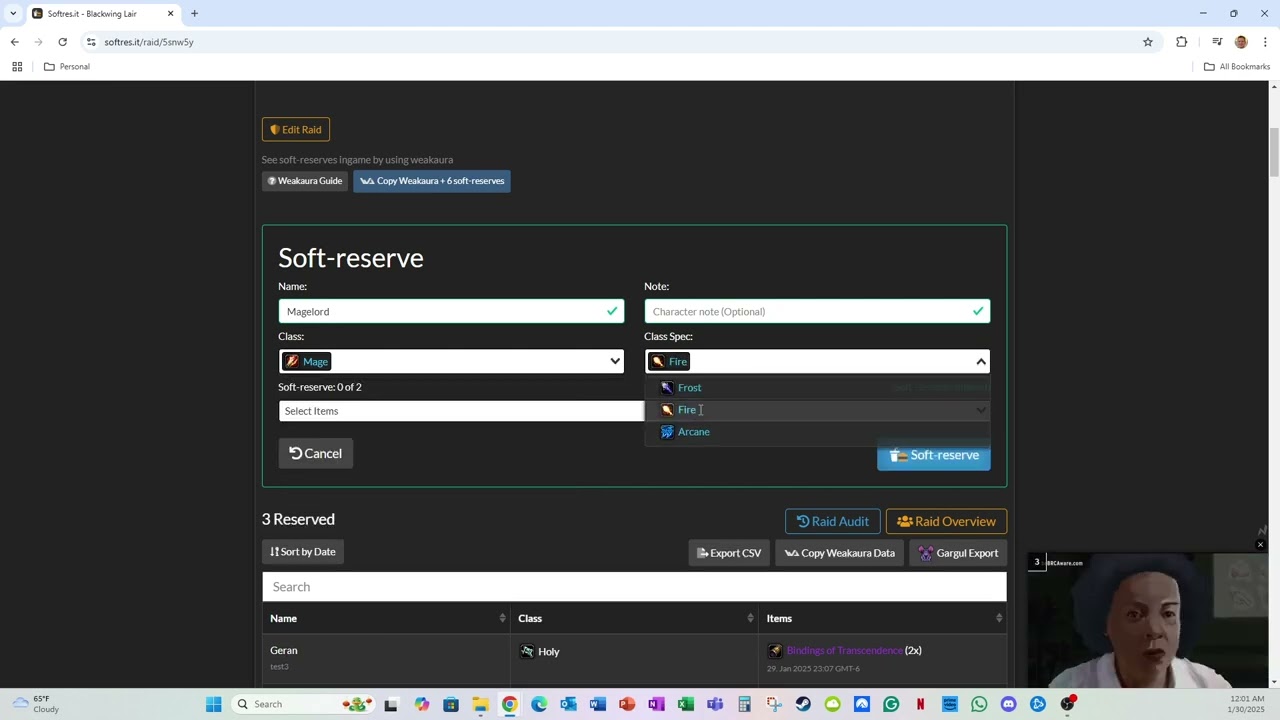Click the Mage class icon
Screen dimensions: 1280x720
pos(292,361)
